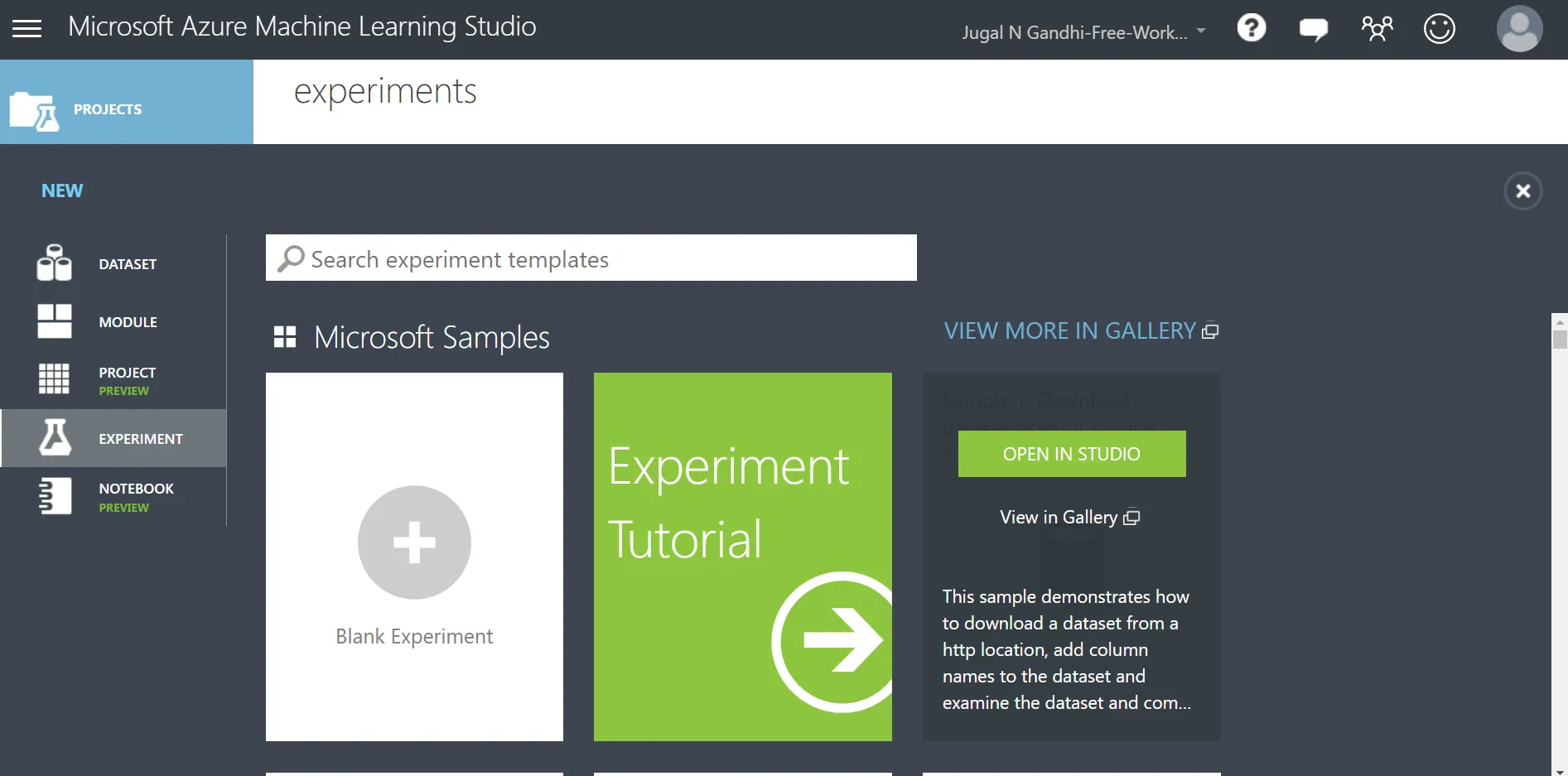Click the Search experiment templates field
The width and height of the screenshot is (1568, 776).
click(591, 258)
